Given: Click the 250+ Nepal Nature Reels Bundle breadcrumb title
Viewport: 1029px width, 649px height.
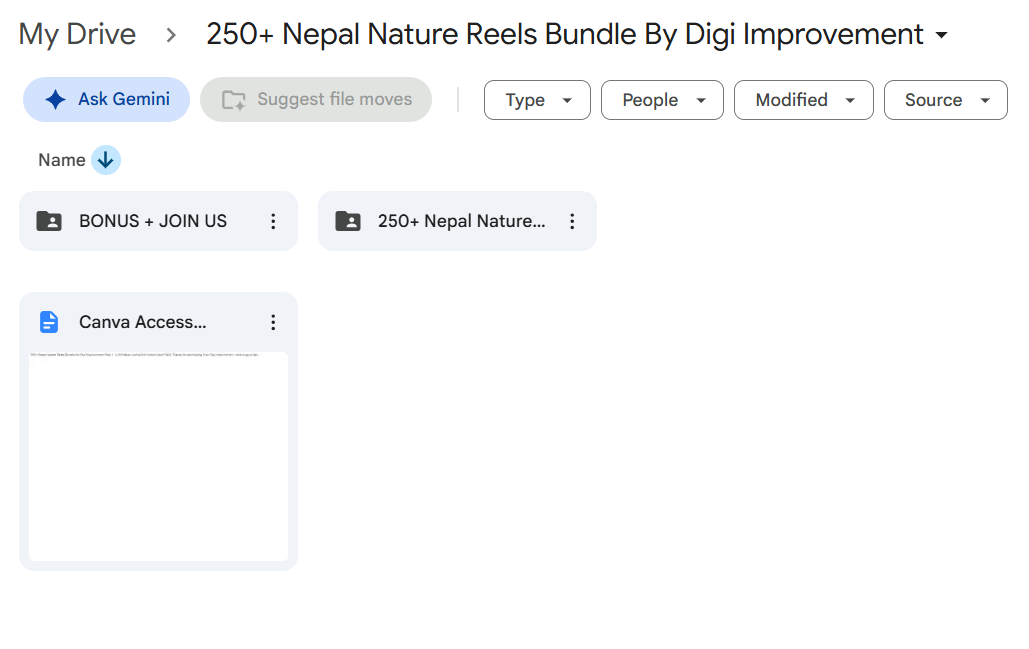Looking at the screenshot, I should click(565, 34).
